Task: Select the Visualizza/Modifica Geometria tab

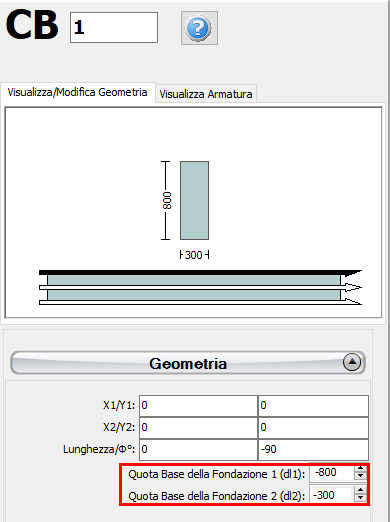Action: point(78,92)
